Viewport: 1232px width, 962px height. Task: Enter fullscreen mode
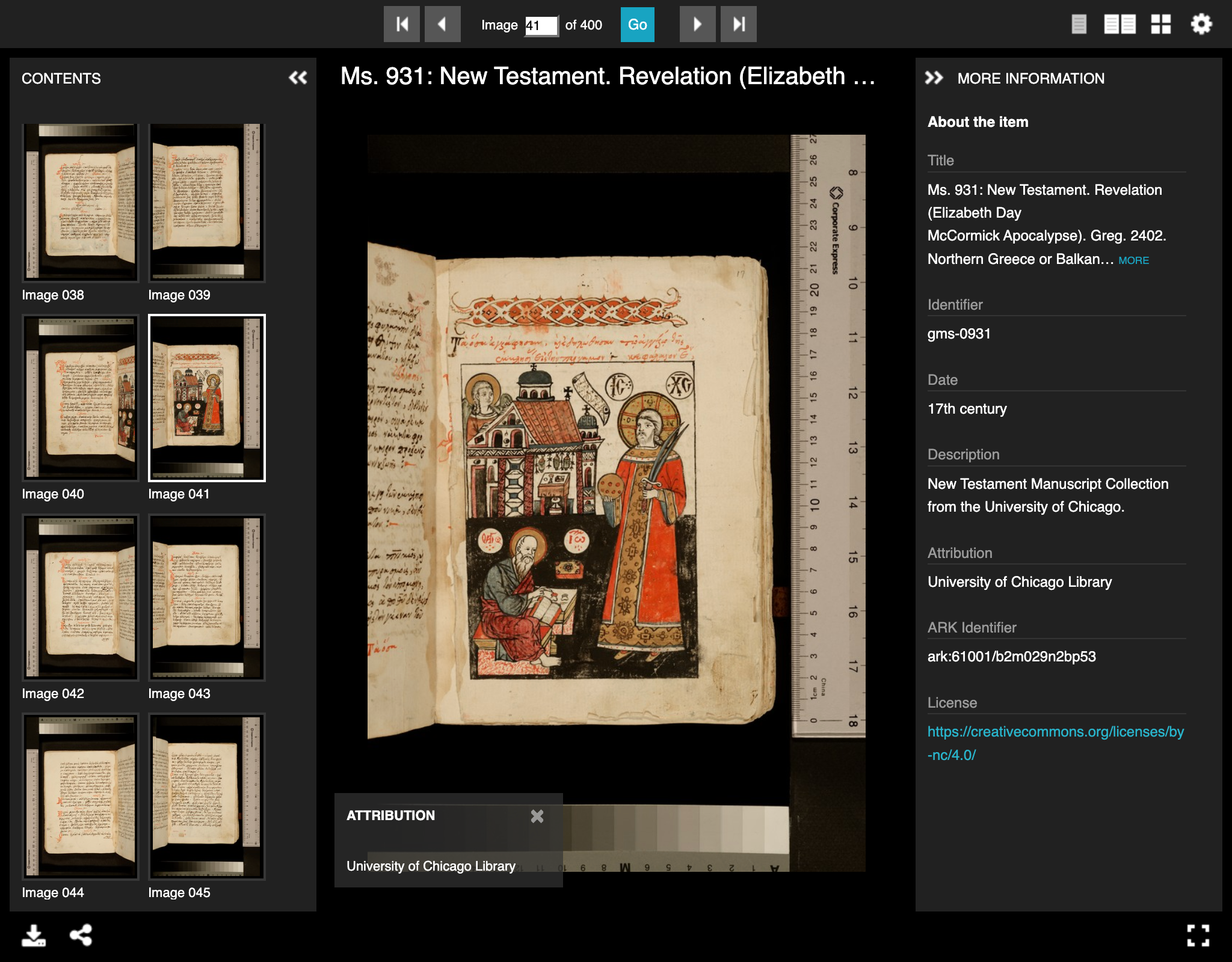1198,936
